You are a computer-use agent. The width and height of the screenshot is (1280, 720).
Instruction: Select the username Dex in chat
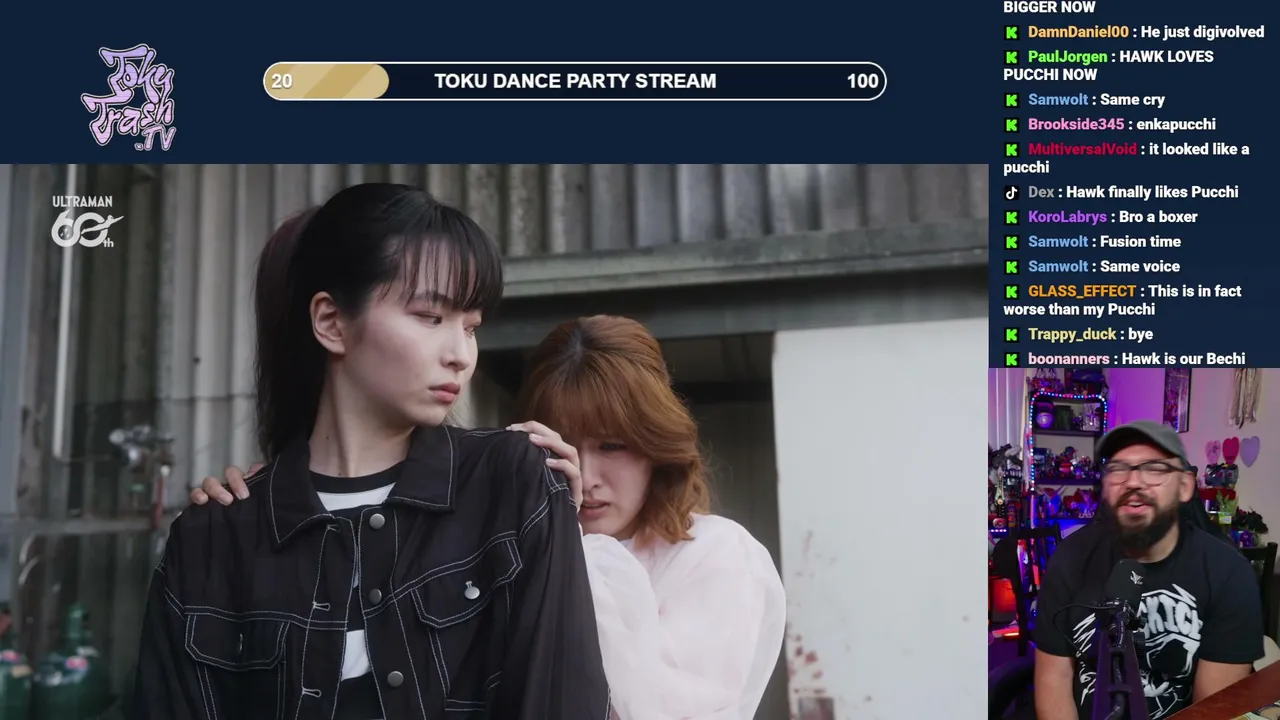(1041, 192)
